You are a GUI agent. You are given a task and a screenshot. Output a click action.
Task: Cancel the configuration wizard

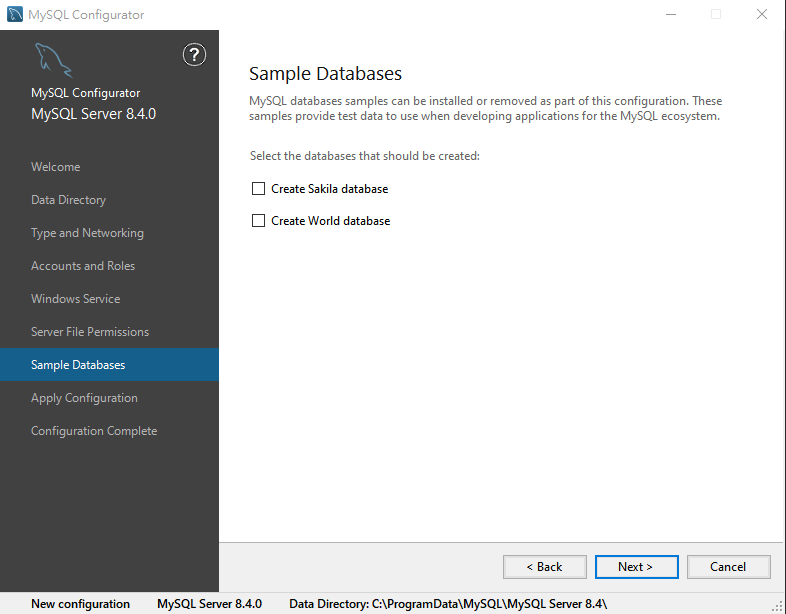point(728,567)
